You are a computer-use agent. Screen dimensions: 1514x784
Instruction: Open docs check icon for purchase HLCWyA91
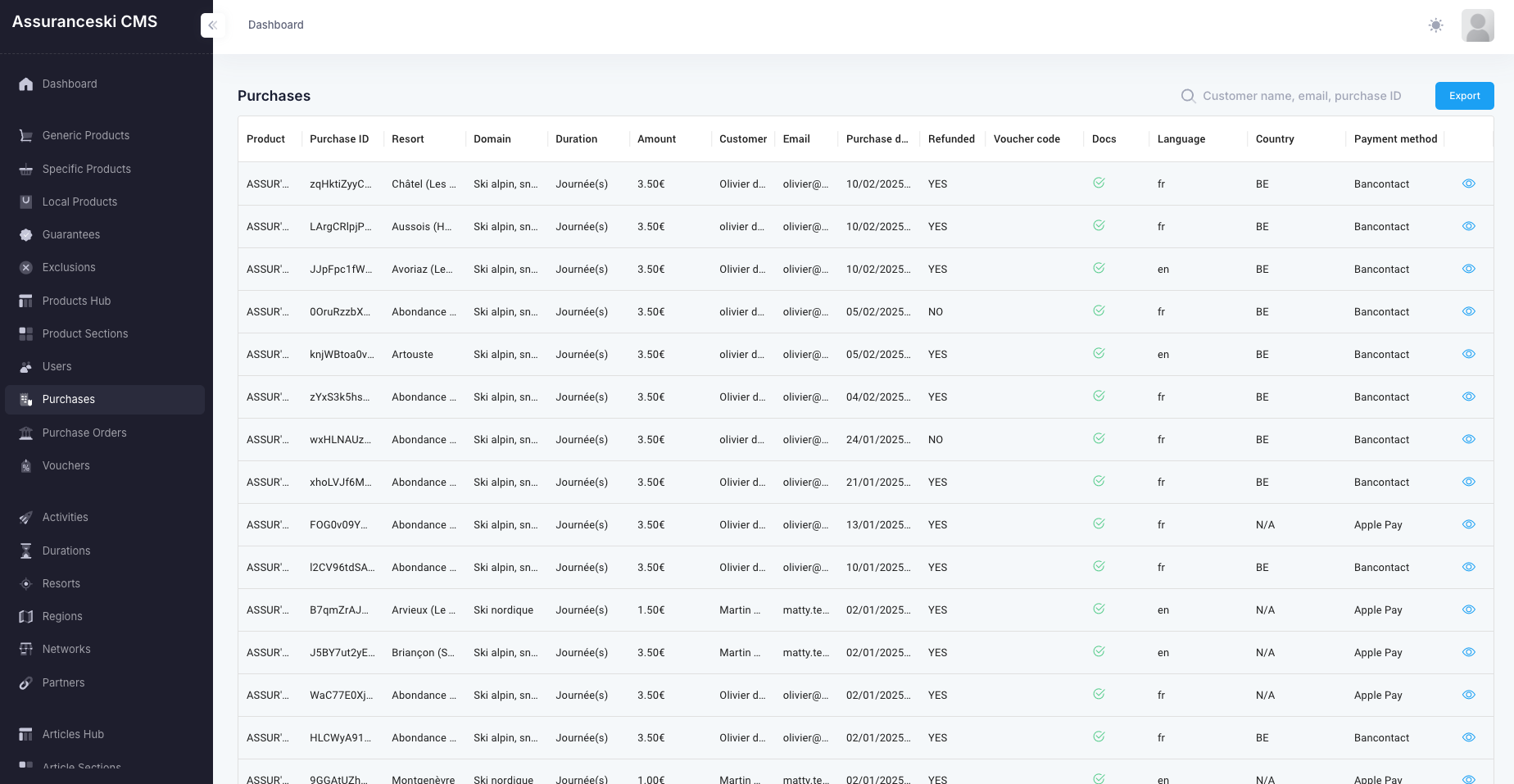(1099, 736)
